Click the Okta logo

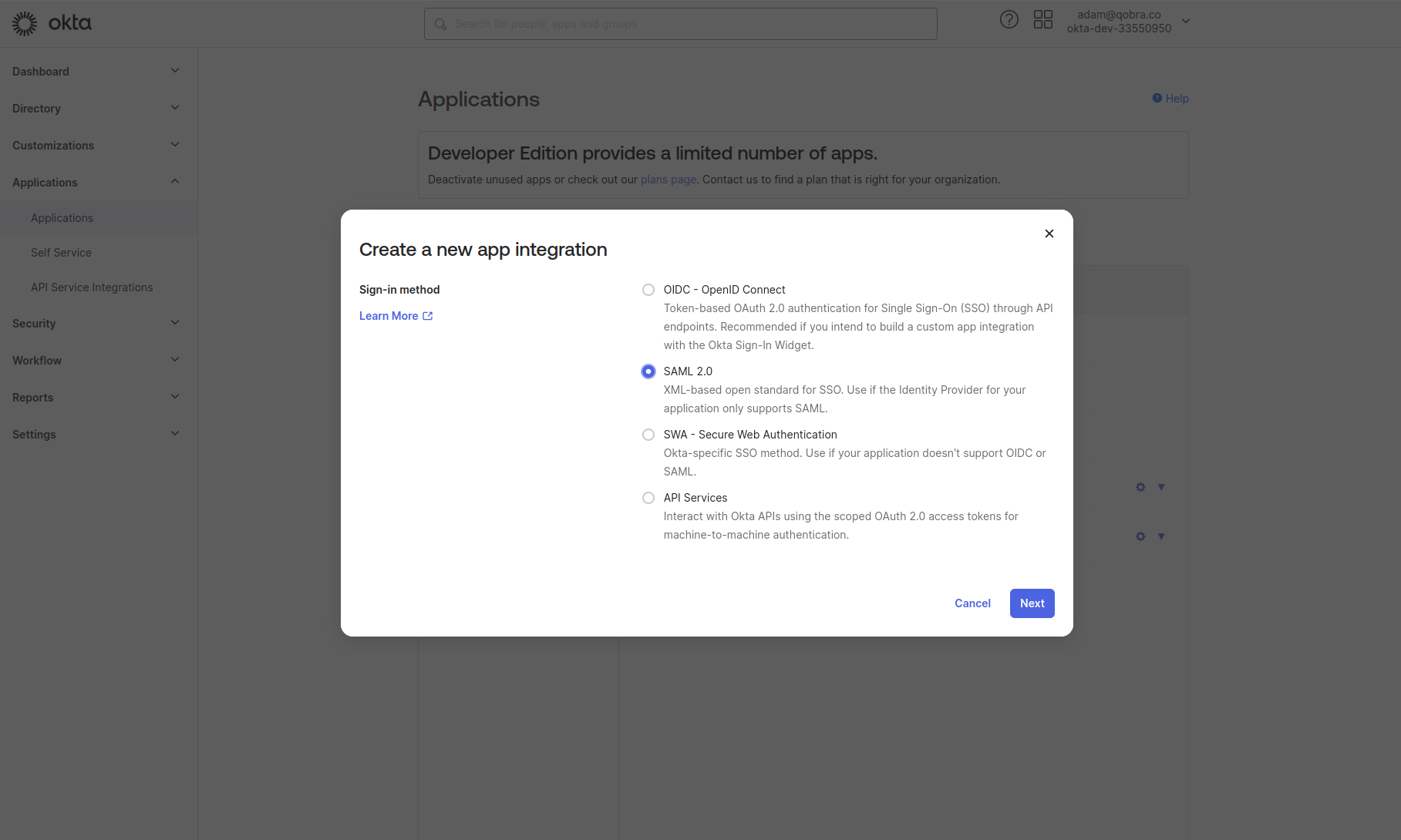point(52,23)
